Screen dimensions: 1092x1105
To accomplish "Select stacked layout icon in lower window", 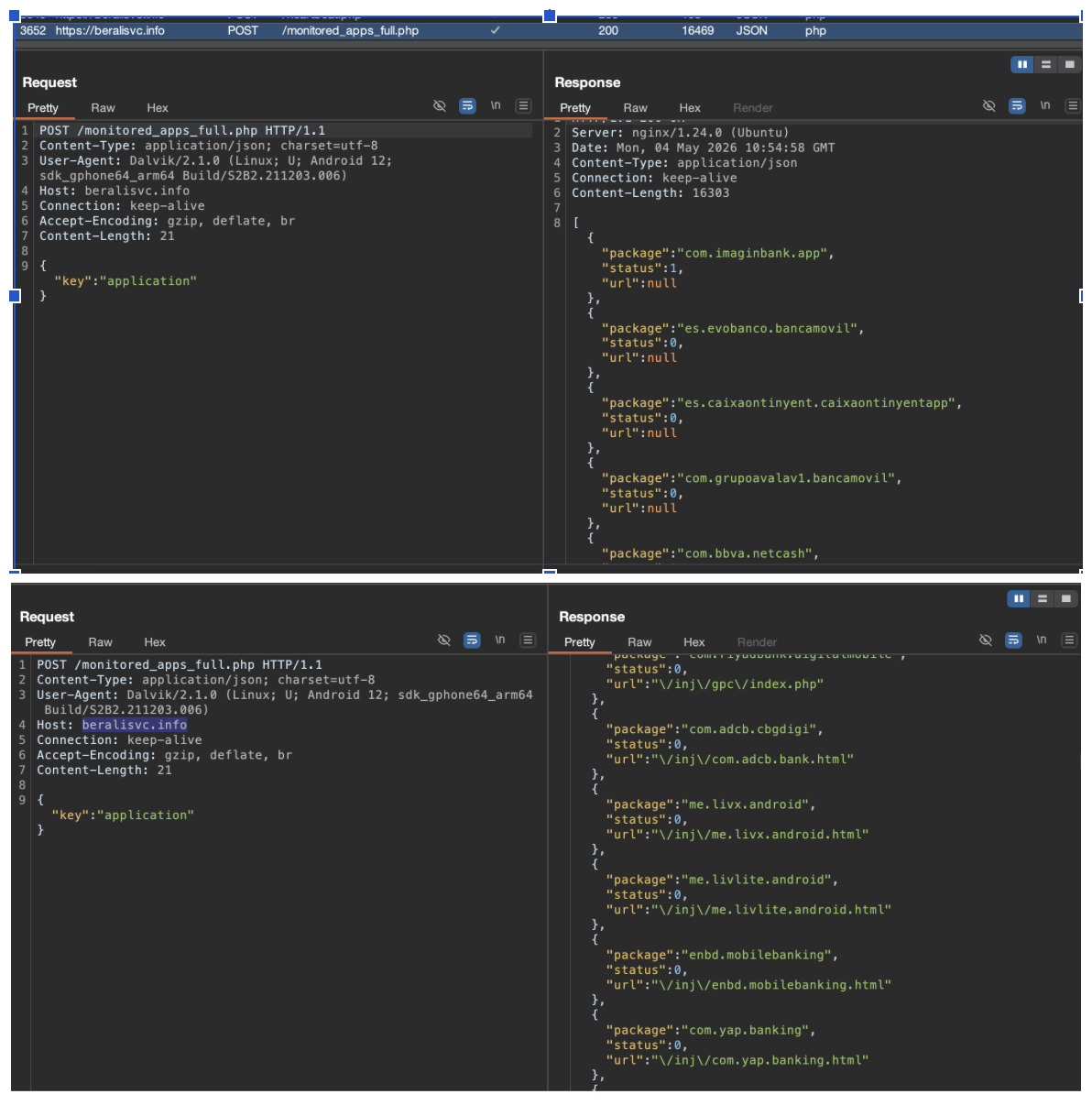I will point(1043,598).
